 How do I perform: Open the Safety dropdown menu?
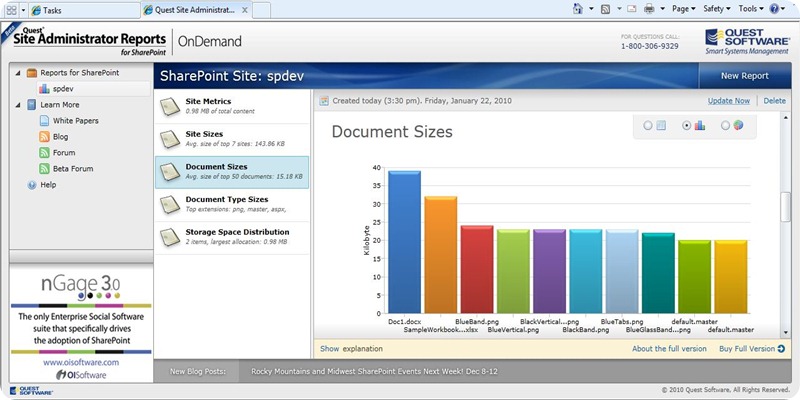(716, 9)
